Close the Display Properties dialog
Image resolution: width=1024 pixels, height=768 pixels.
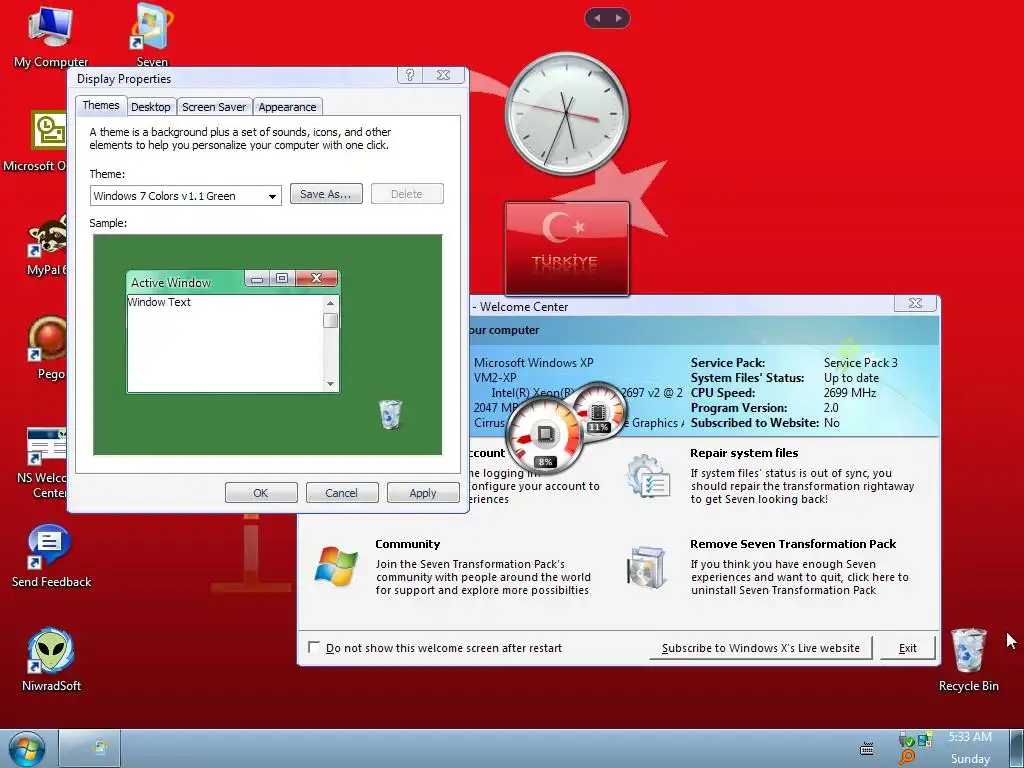443,75
